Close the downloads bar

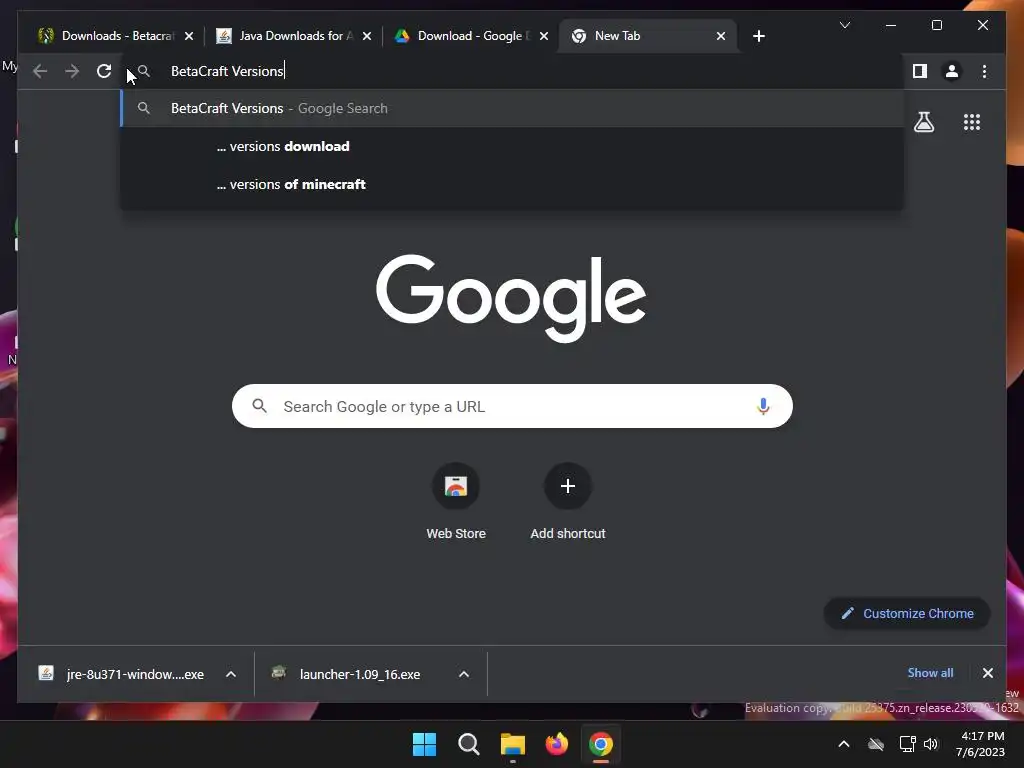(x=987, y=673)
